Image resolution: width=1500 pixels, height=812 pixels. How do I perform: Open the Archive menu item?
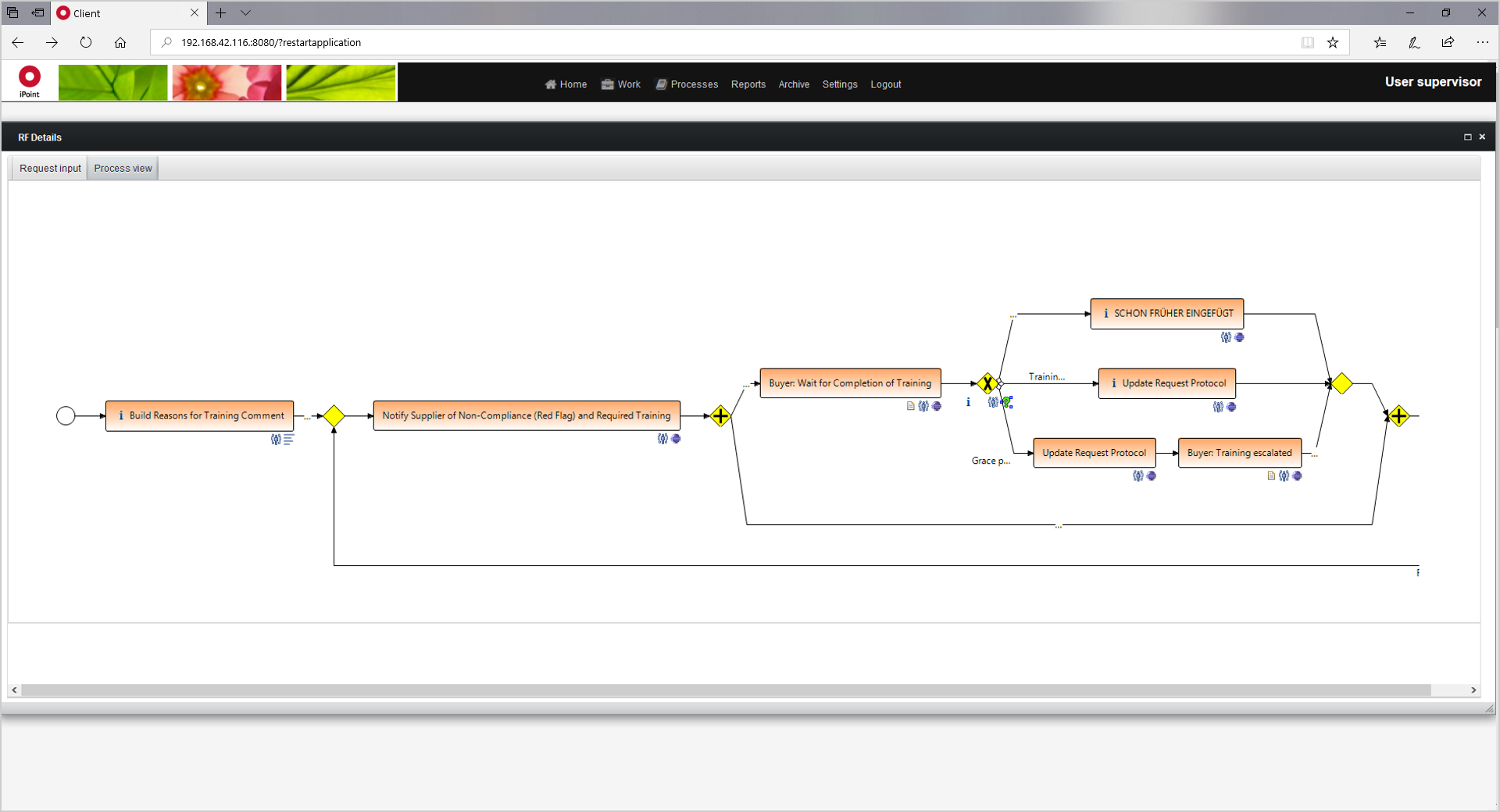coord(794,84)
